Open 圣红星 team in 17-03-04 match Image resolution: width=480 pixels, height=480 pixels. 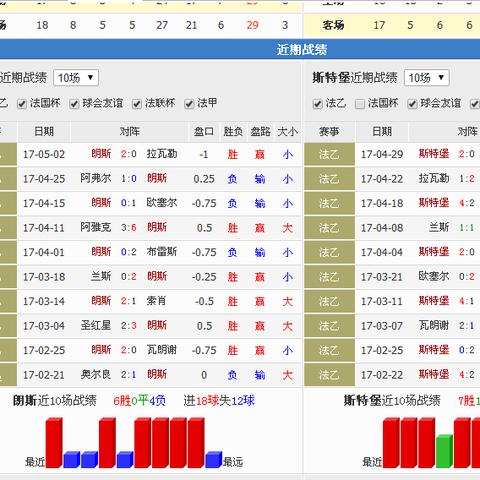click(x=96, y=326)
